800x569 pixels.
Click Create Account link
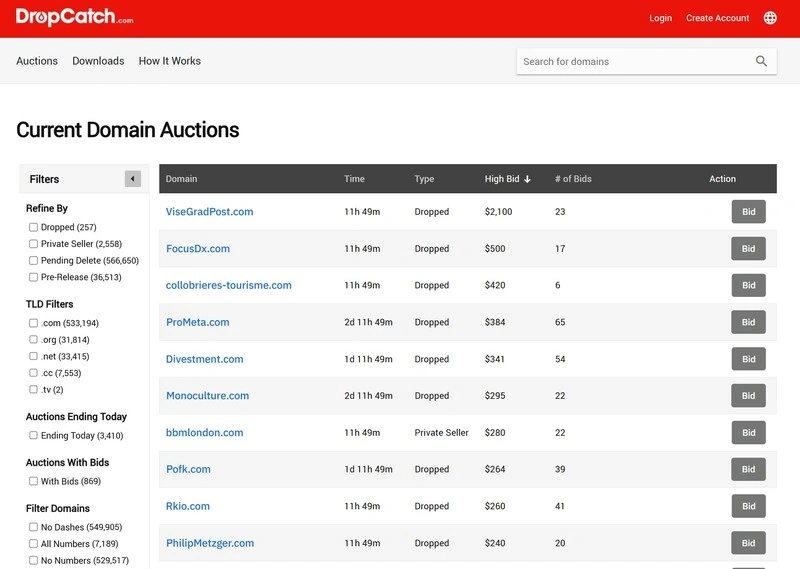tap(717, 18)
